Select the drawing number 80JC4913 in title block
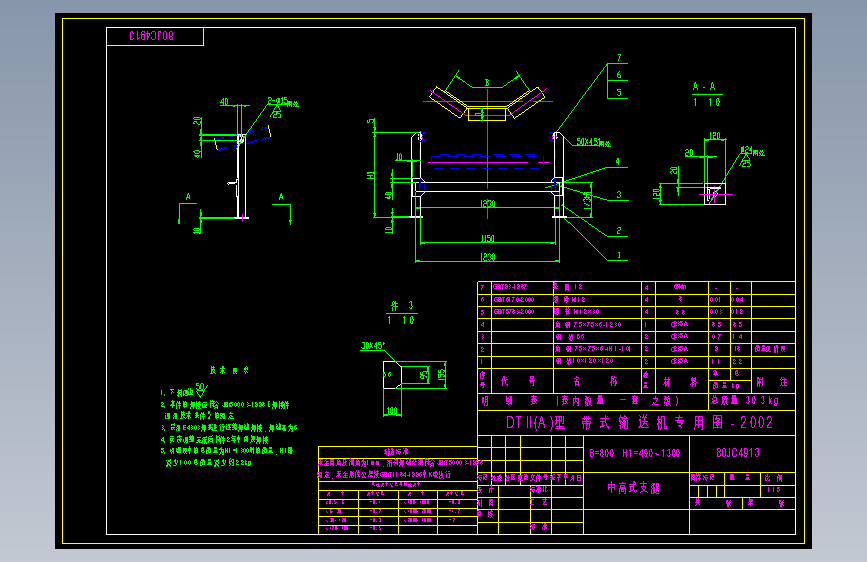 click(738, 452)
